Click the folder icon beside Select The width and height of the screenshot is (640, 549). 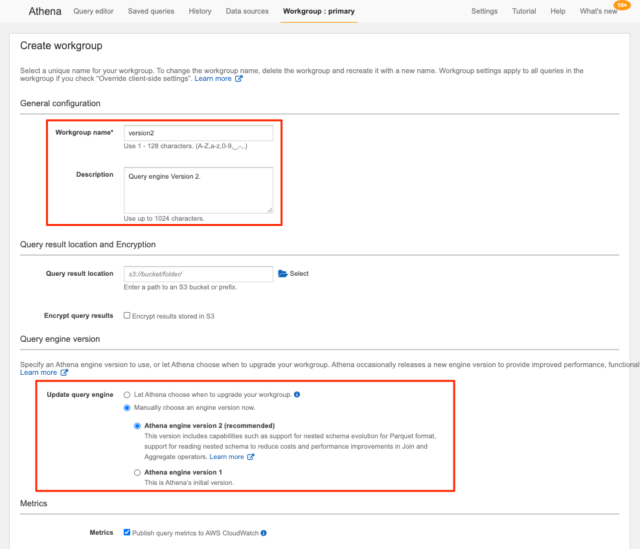(282, 273)
